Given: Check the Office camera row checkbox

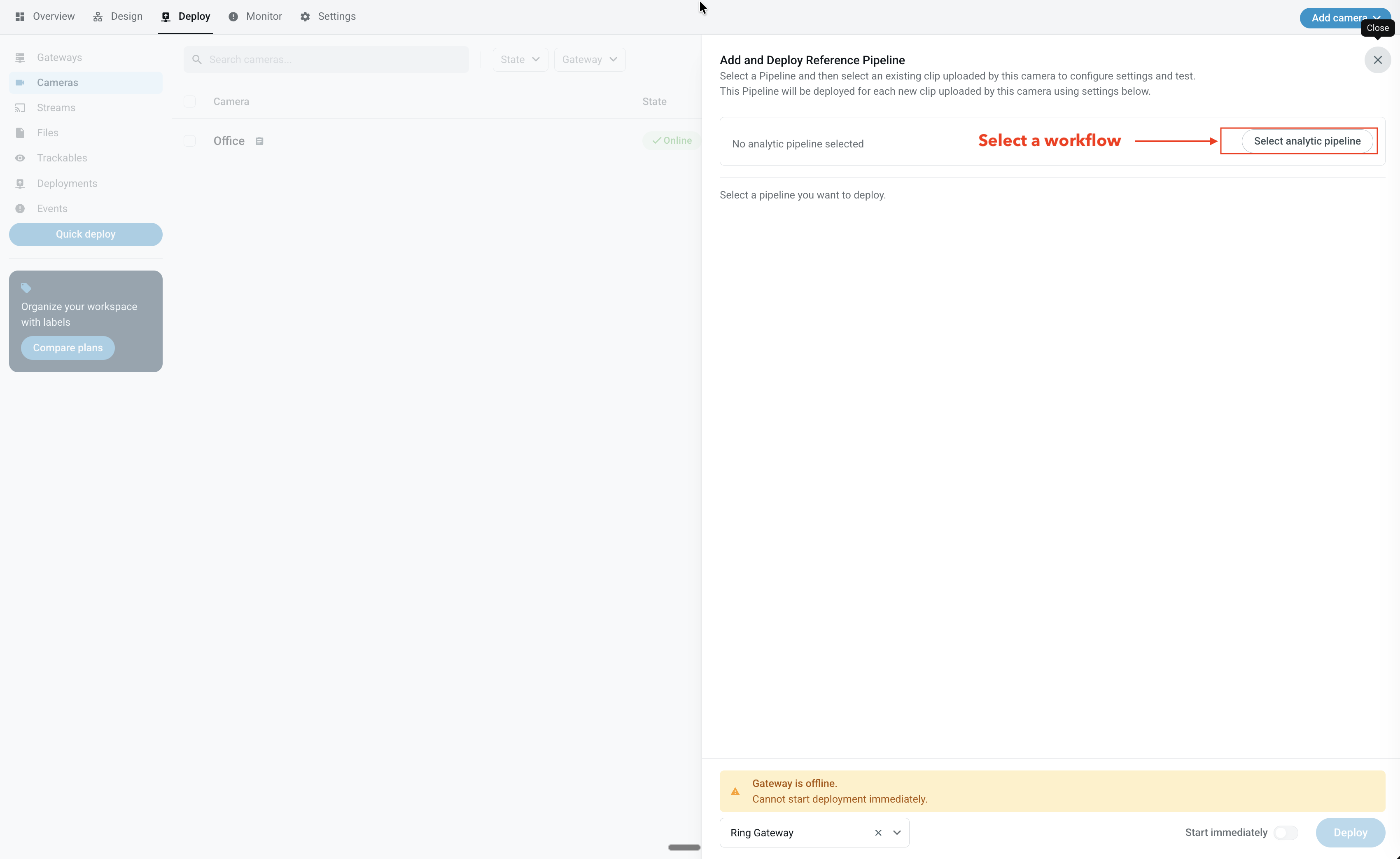Looking at the screenshot, I should (190, 141).
